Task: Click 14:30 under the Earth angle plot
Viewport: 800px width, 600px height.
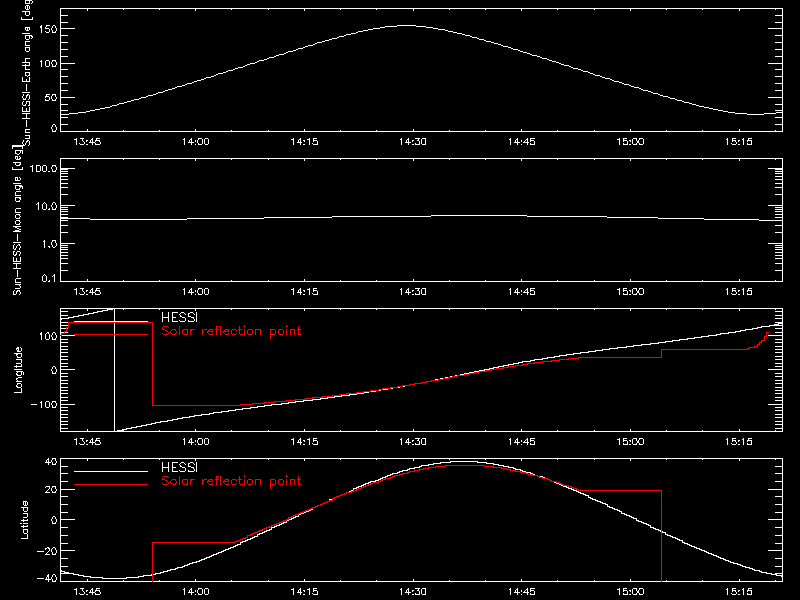Action: (x=412, y=142)
